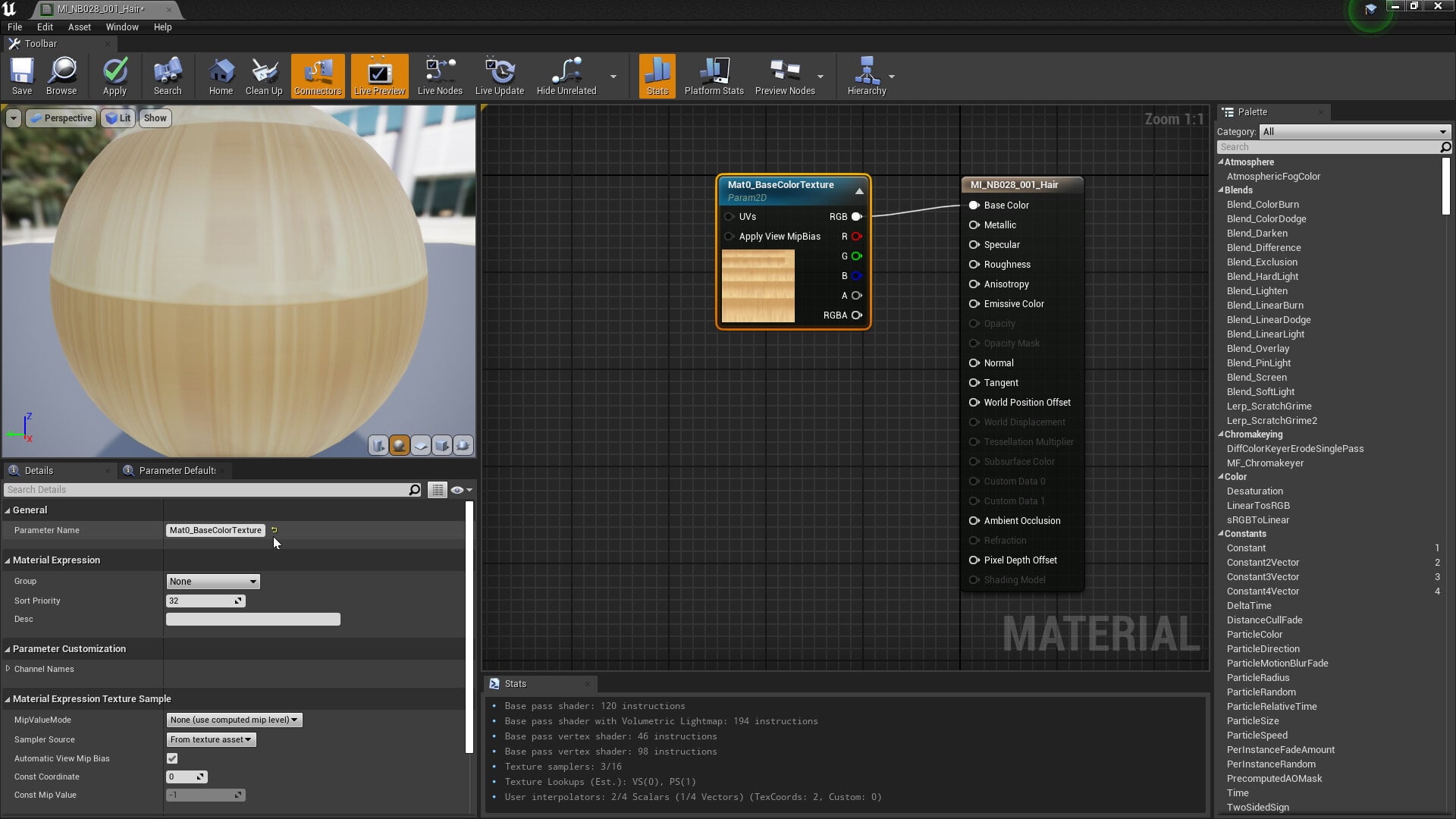Set preview mesh to cube primitive
The height and width of the screenshot is (819, 1456).
(x=442, y=445)
